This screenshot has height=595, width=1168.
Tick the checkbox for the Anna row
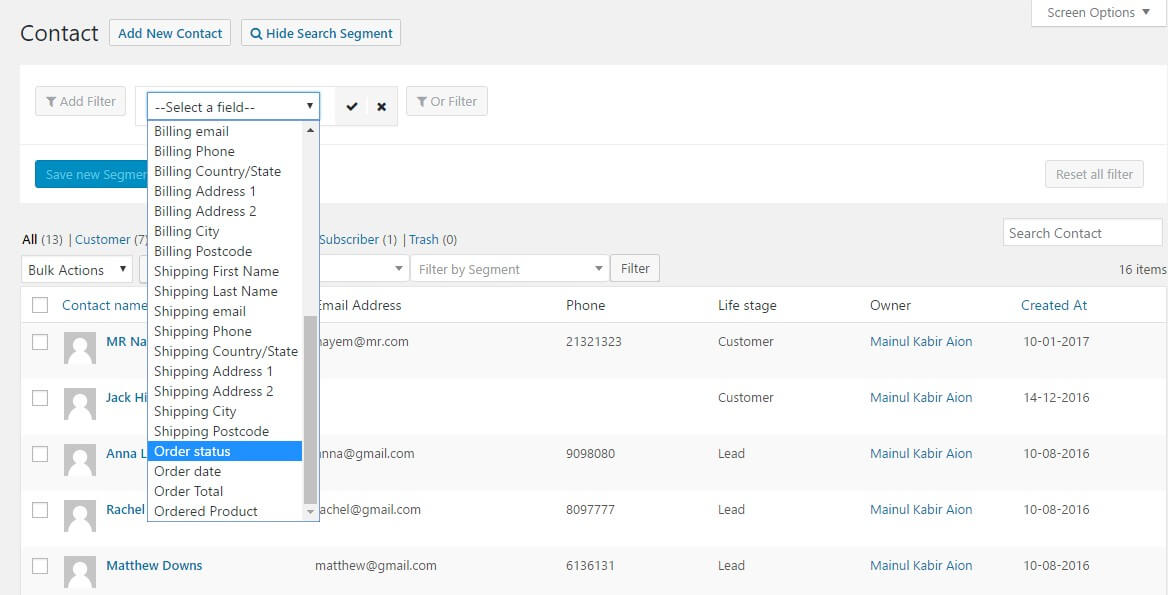point(40,454)
